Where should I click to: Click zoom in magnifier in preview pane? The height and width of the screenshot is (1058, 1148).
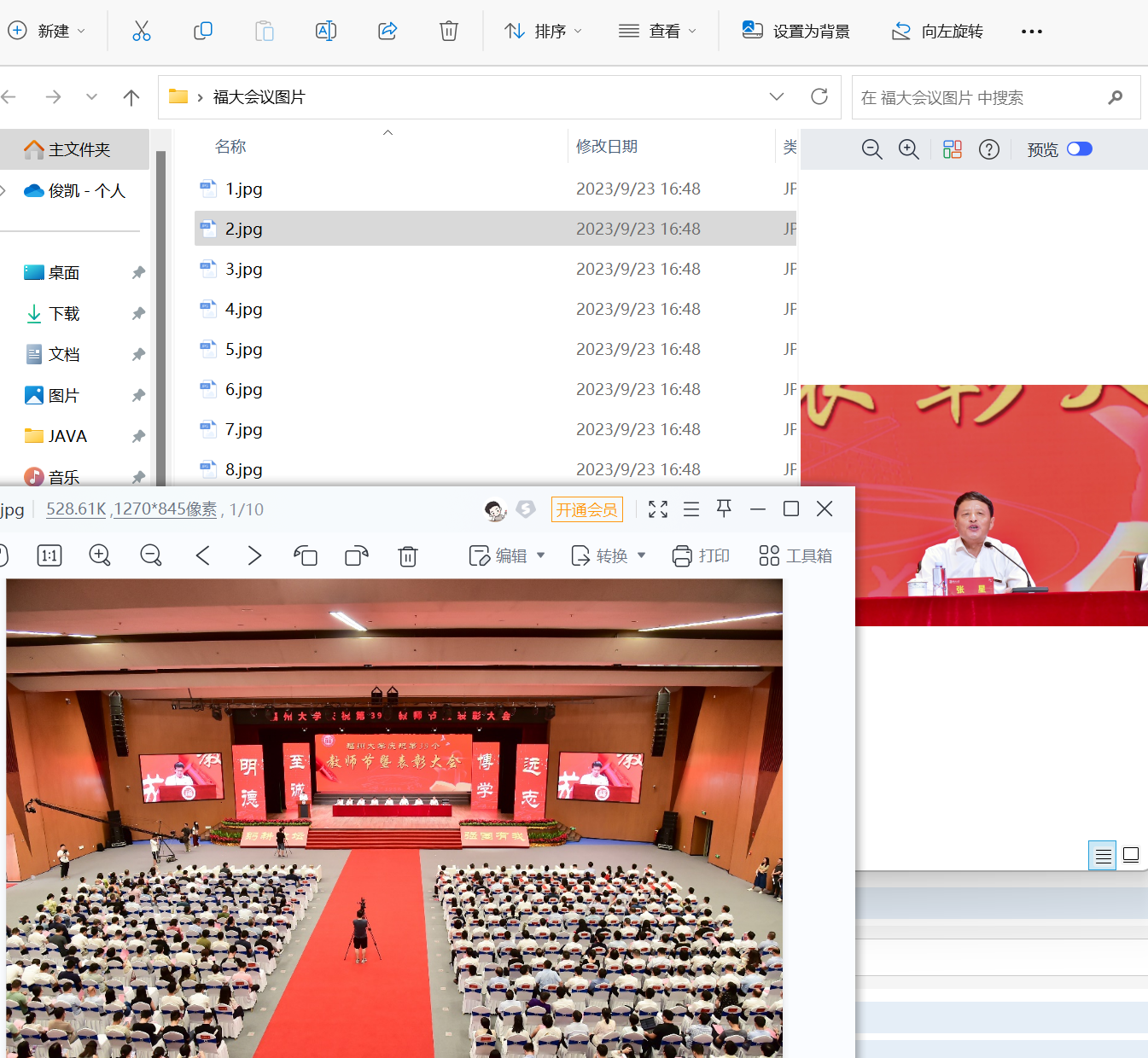coord(909,149)
